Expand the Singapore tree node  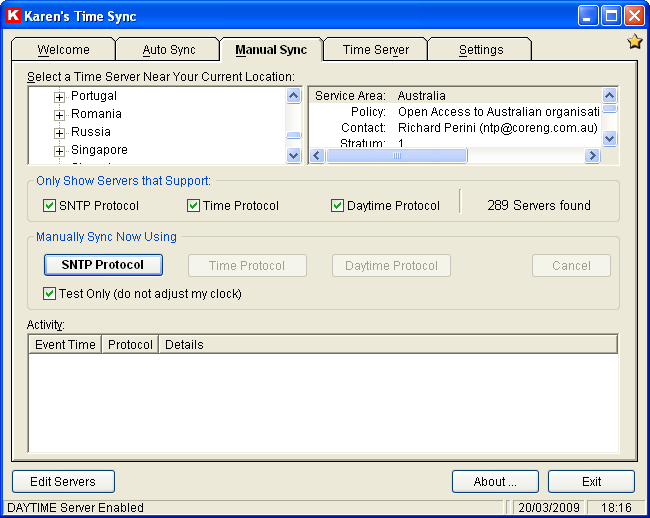coord(59,151)
